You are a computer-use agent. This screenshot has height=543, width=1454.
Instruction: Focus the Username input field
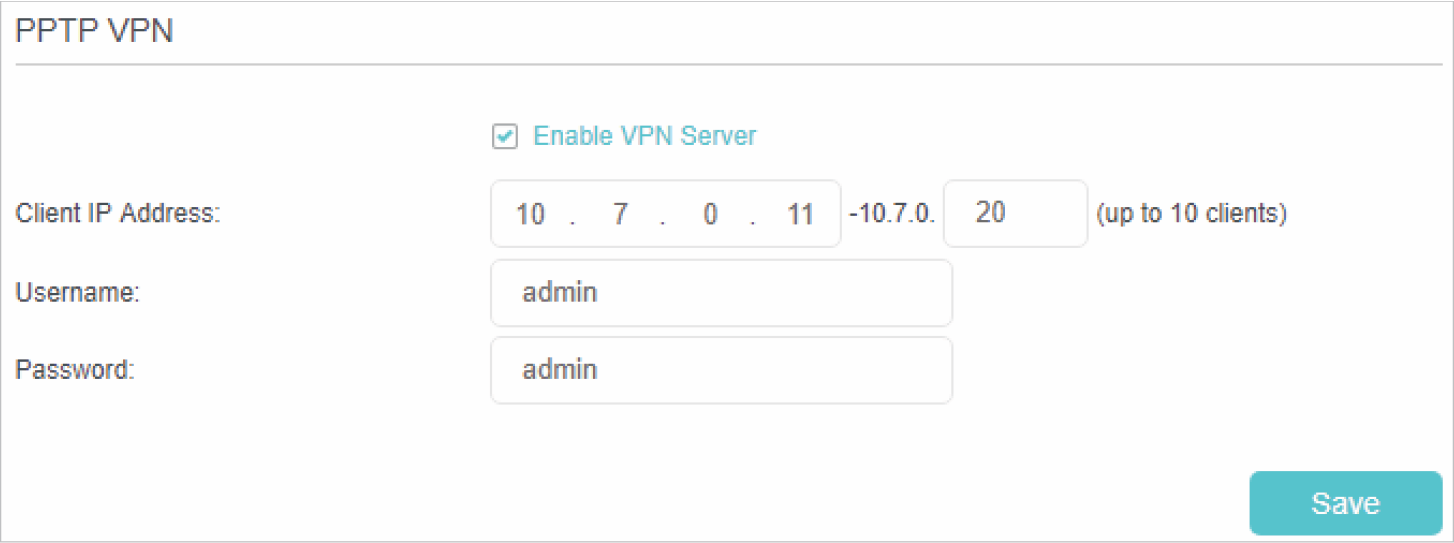point(721,293)
